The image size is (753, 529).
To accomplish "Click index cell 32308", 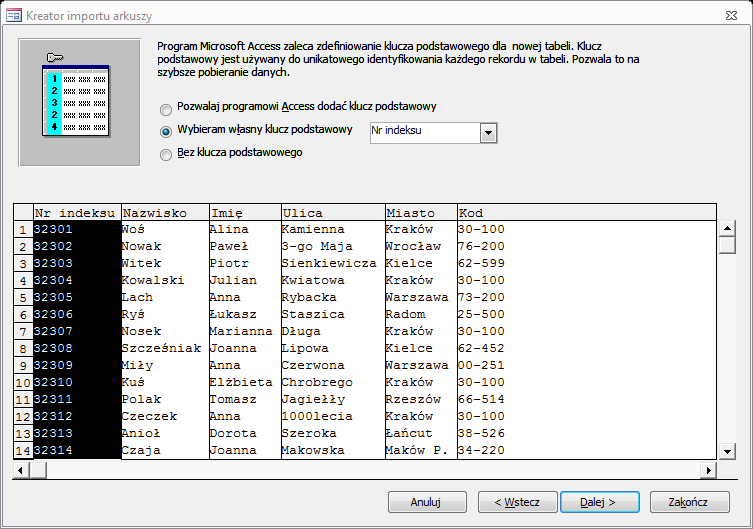I will (x=77, y=349).
